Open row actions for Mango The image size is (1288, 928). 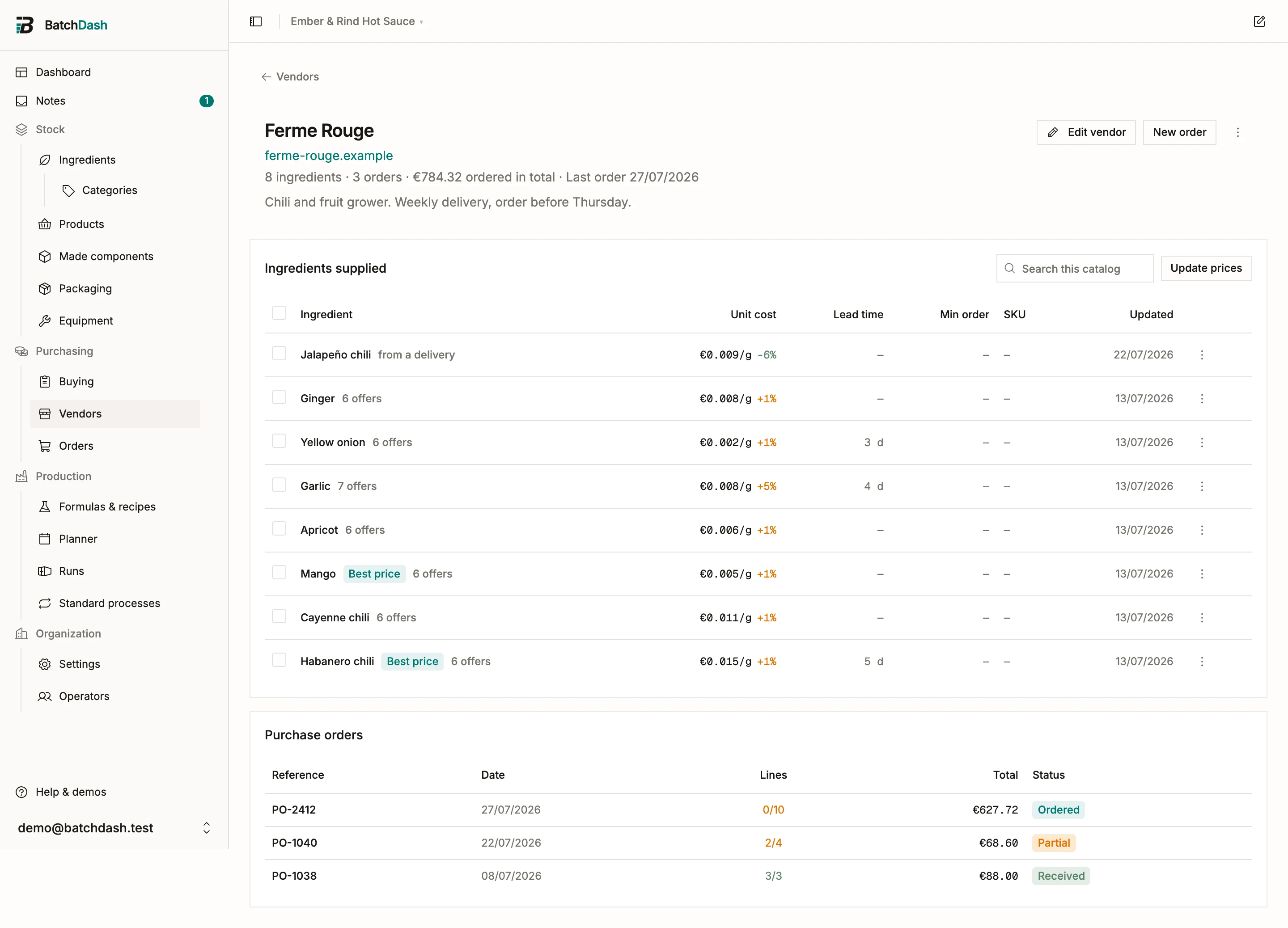[x=1202, y=574]
